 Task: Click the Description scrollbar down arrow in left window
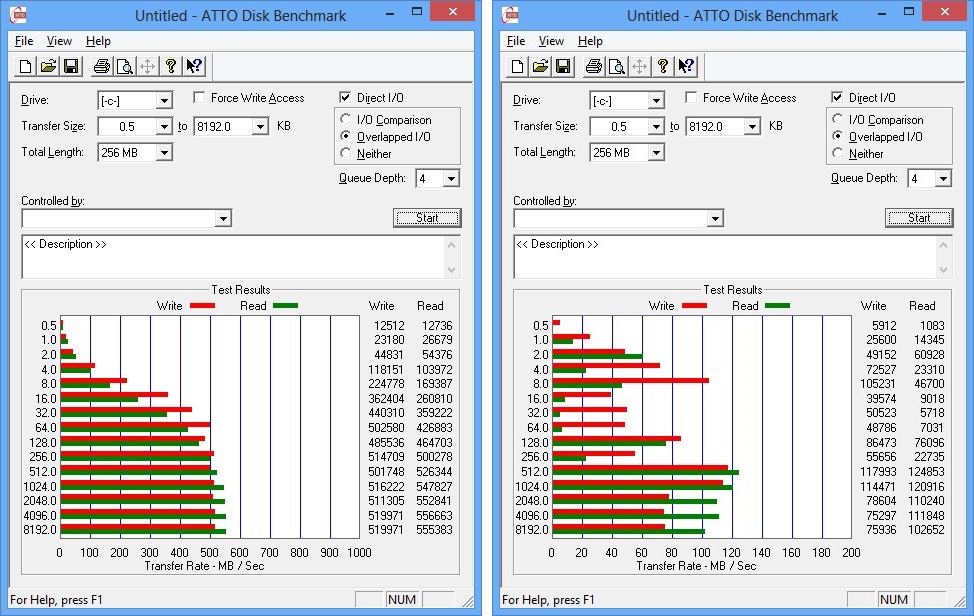452,270
